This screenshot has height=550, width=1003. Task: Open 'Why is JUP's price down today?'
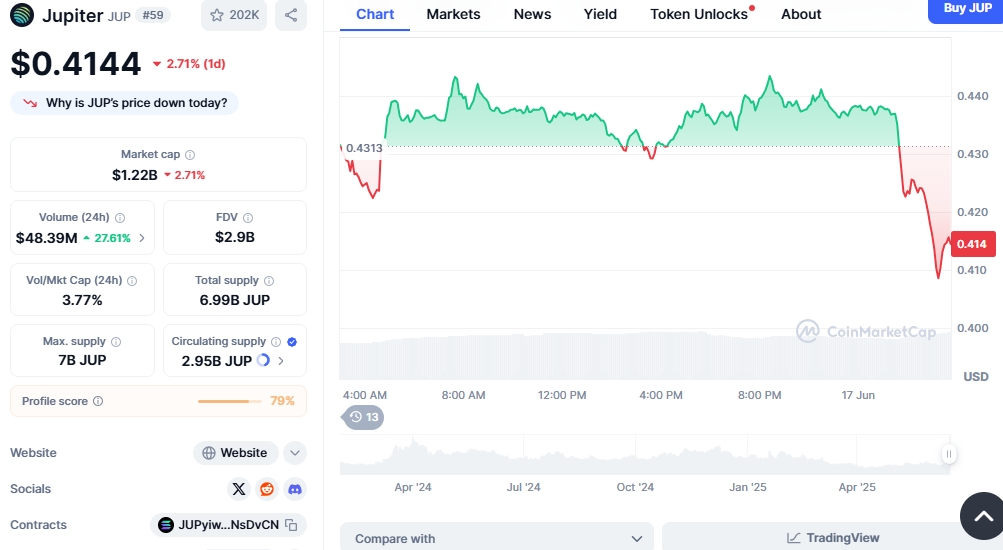click(125, 103)
